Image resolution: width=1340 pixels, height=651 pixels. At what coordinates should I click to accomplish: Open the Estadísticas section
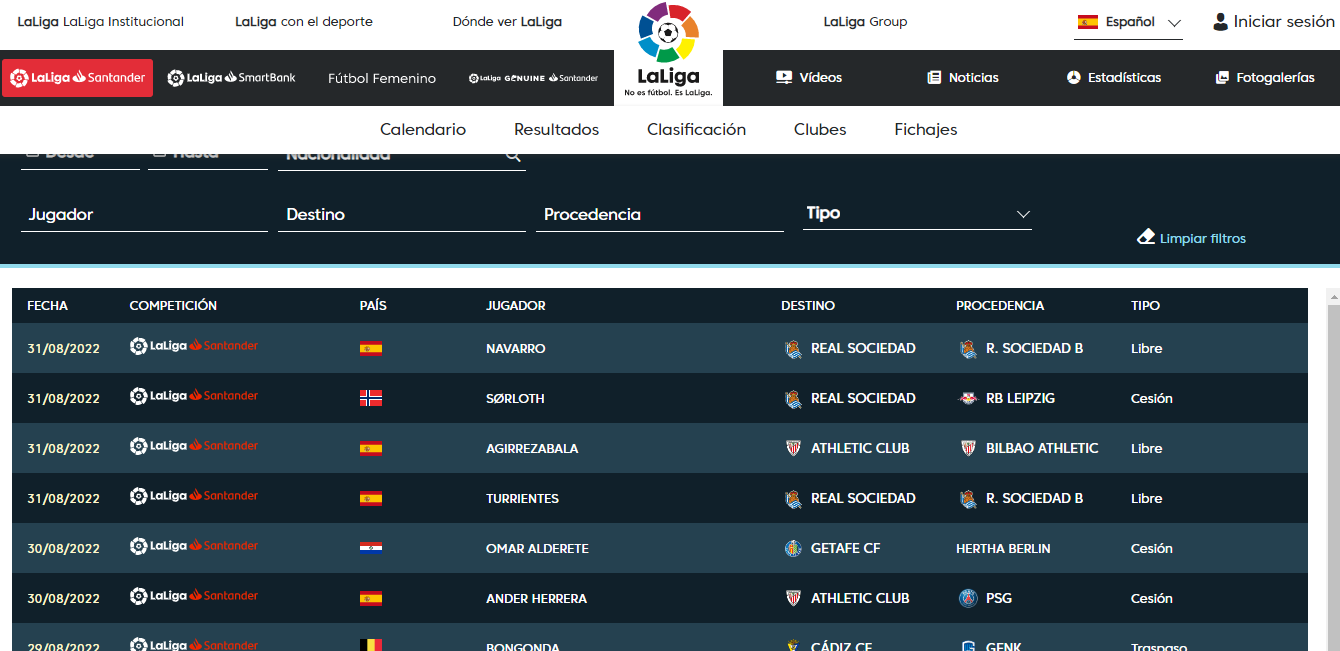1114,77
